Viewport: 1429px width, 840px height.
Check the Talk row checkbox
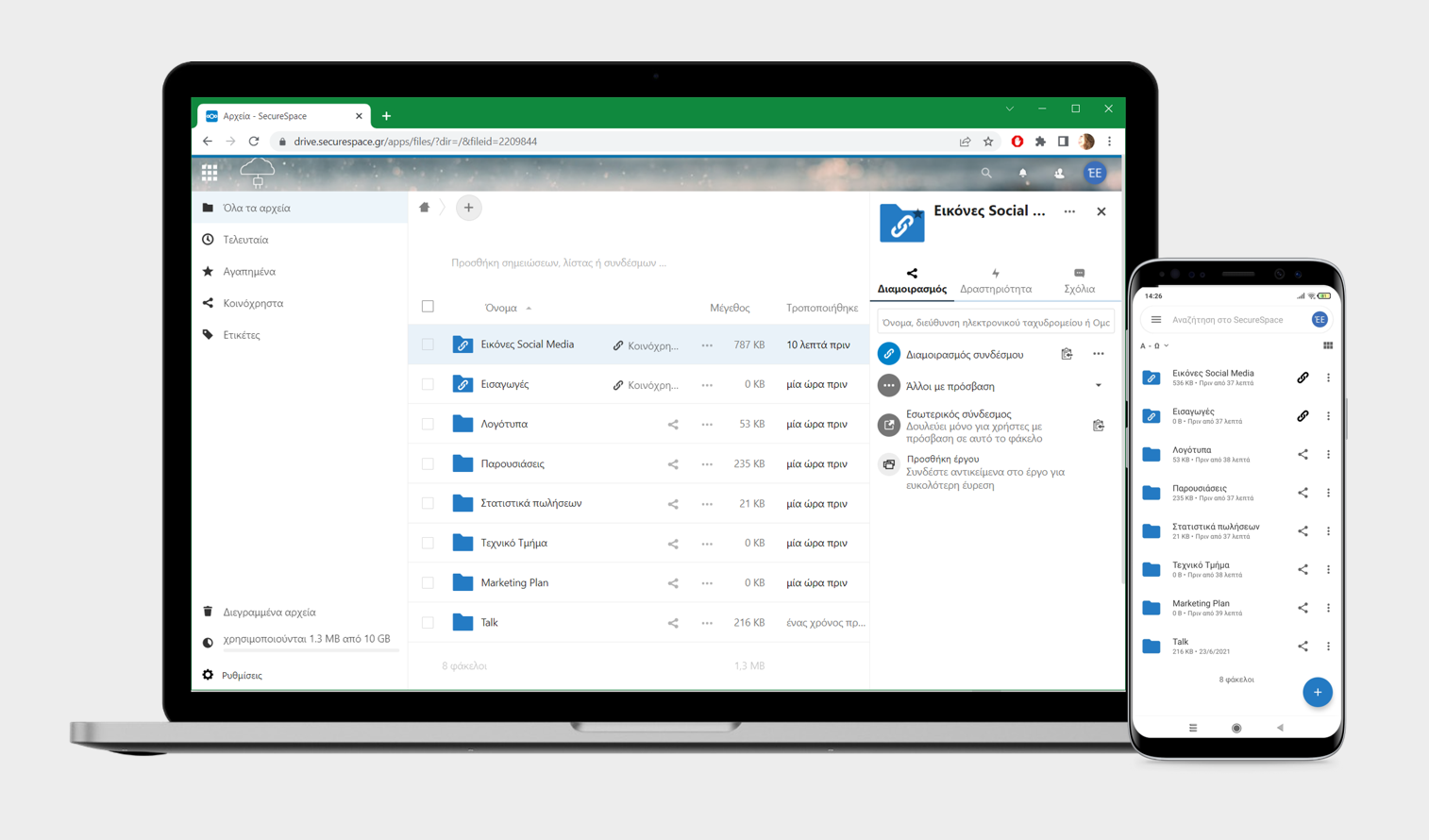pyautogui.click(x=428, y=623)
